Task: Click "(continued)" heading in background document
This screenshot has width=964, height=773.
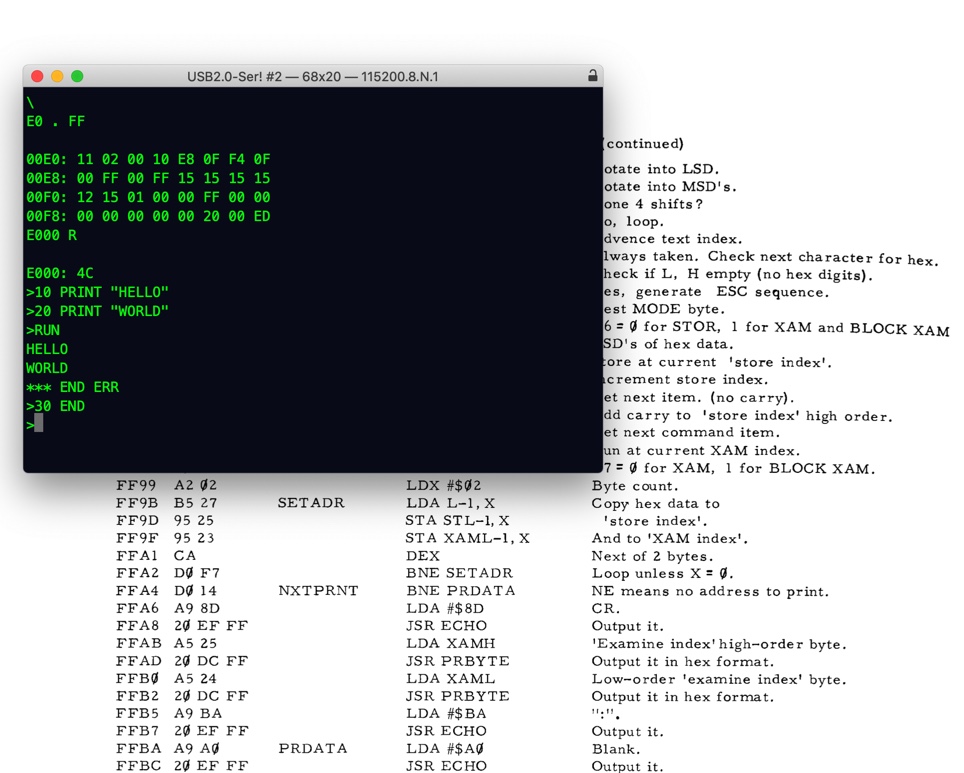Action: 643,143
